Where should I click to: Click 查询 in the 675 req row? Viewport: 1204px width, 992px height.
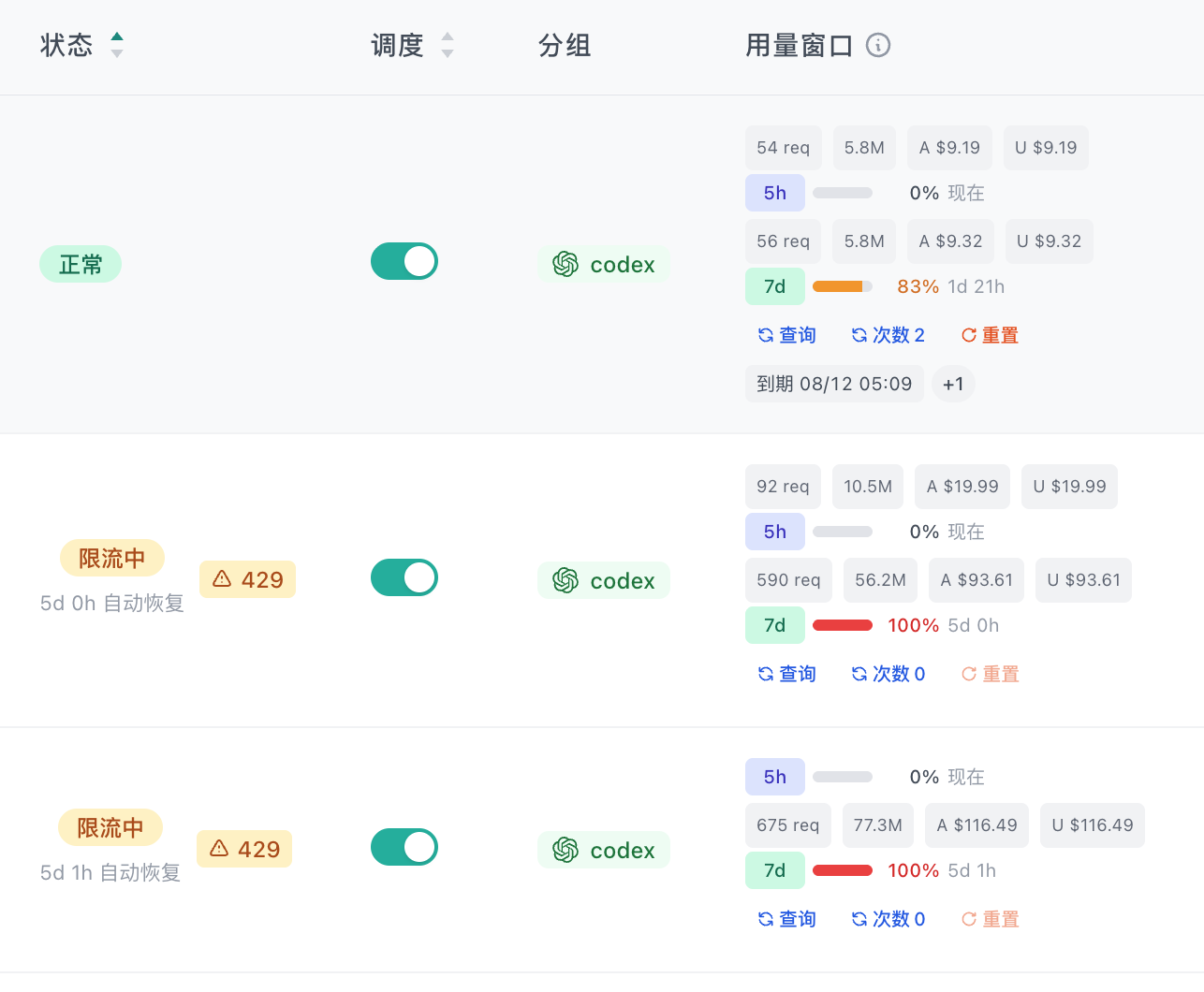(786, 919)
